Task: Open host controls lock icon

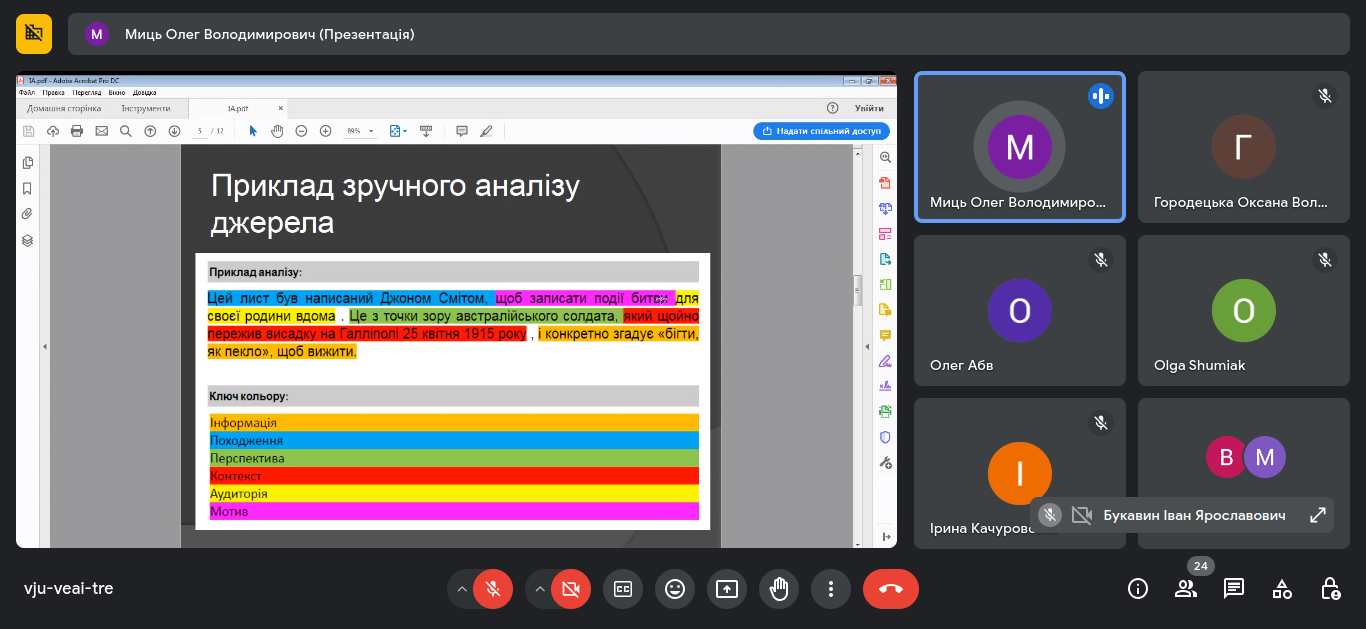Action: (x=1330, y=589)
